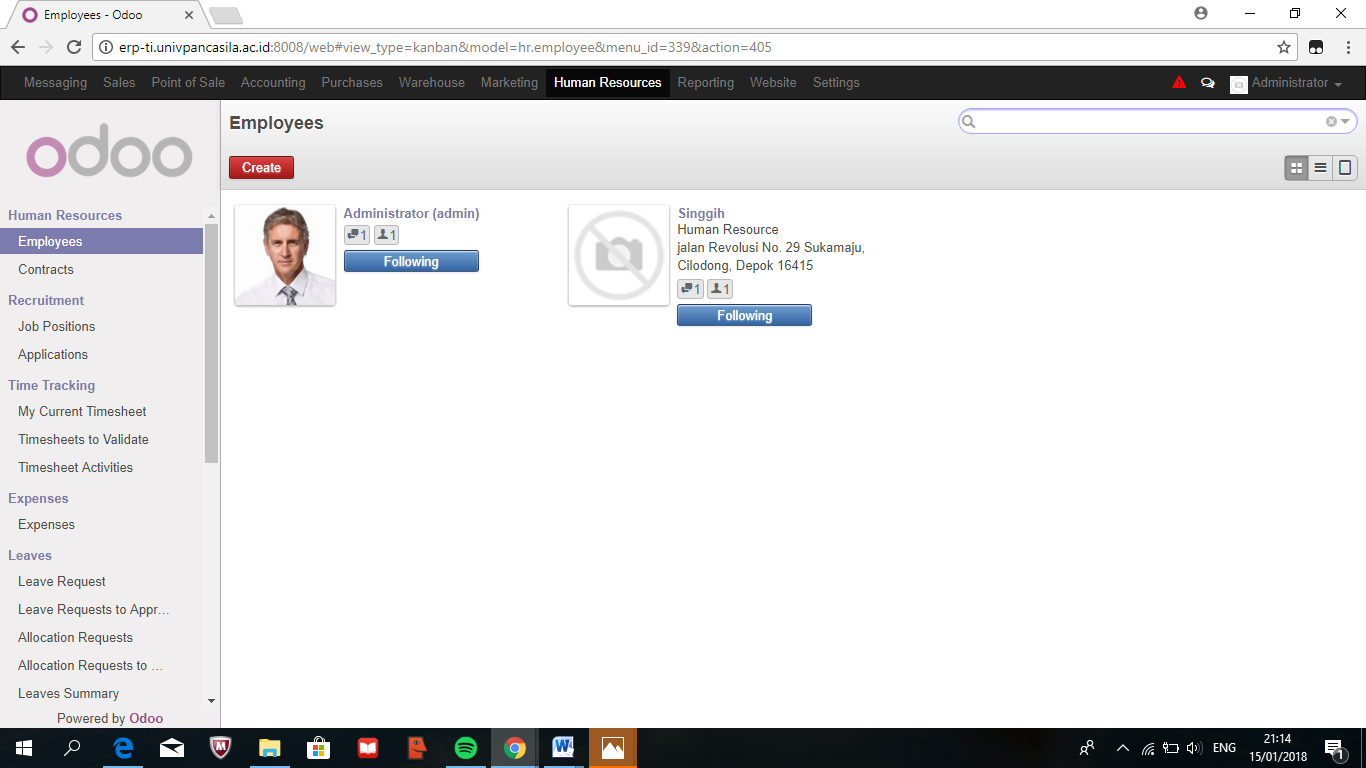Go to the Warehouse menu
This screenshot has width=1366, height=768.
pos(431,83)
